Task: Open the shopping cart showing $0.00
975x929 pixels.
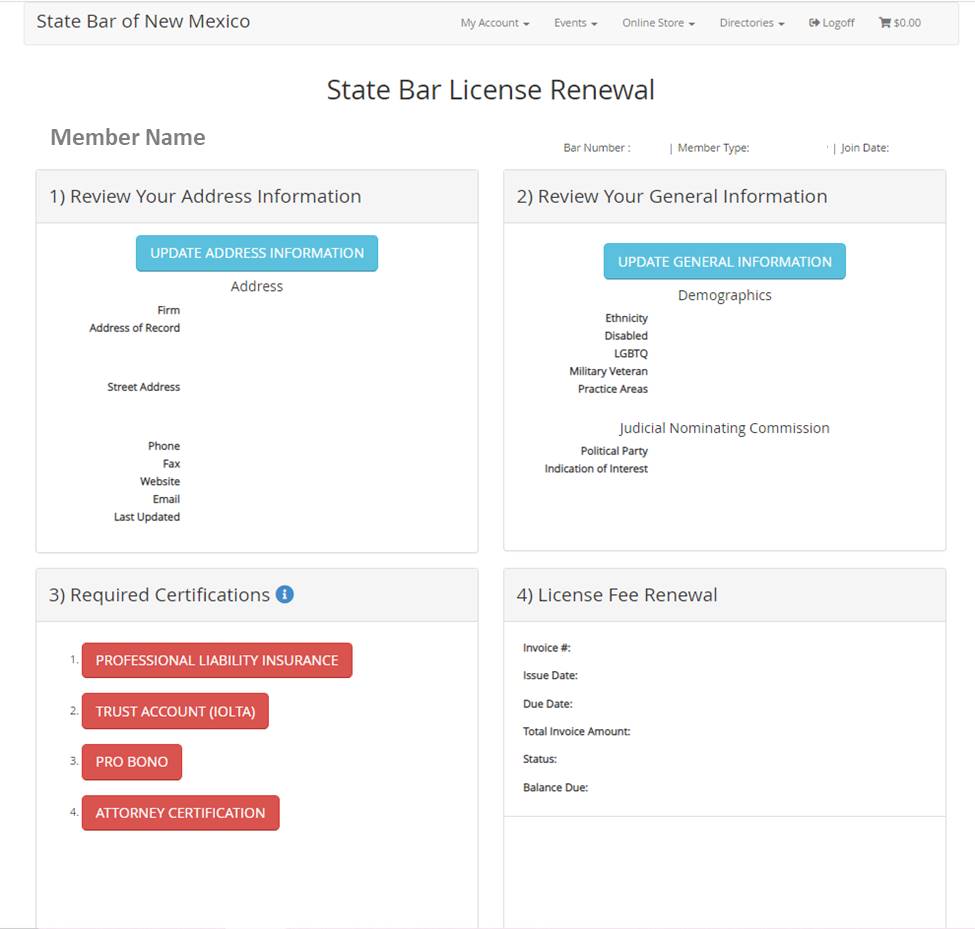Action: (900, 23)
